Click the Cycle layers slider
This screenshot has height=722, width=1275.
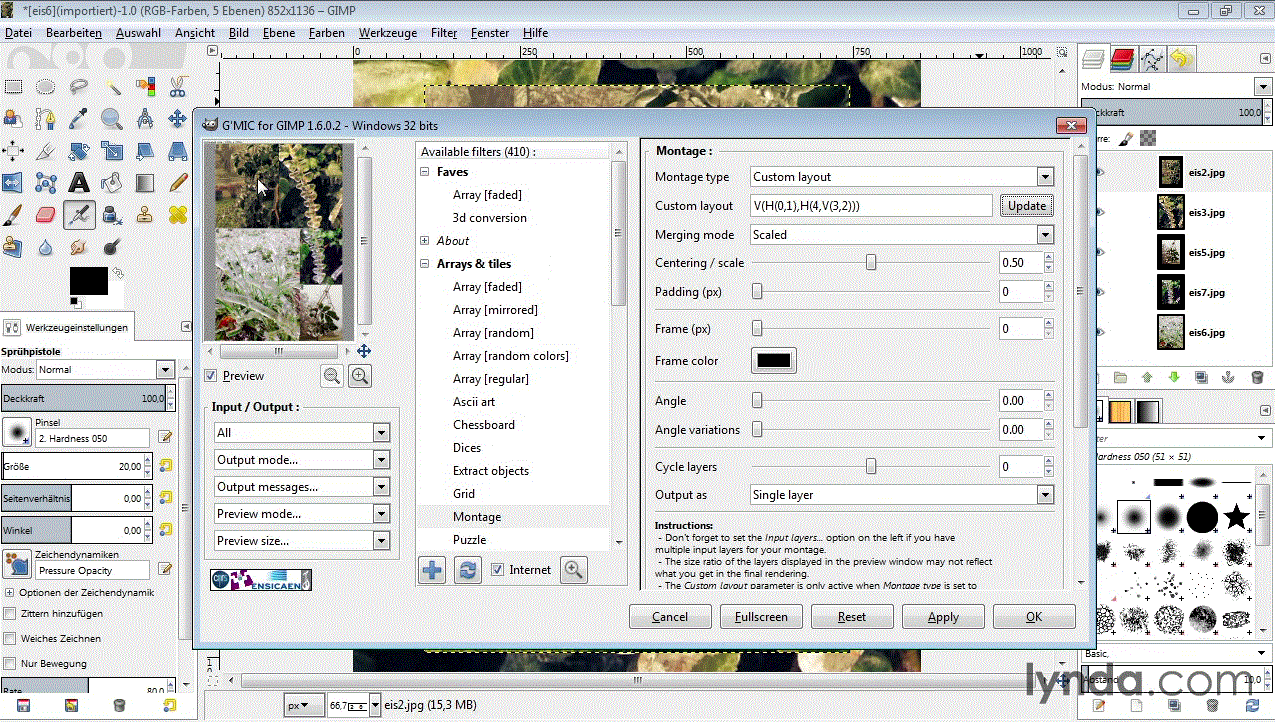click(871, 467)
